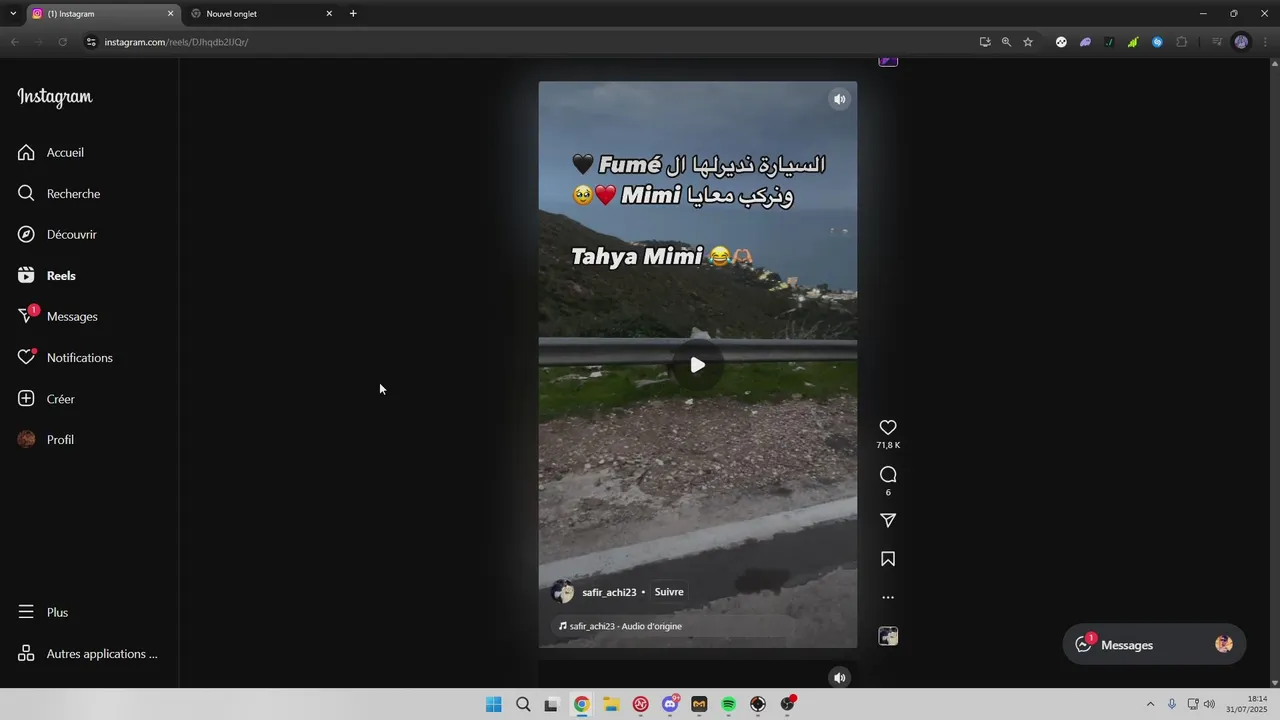Open the Windows Start menu

point(493,704)
